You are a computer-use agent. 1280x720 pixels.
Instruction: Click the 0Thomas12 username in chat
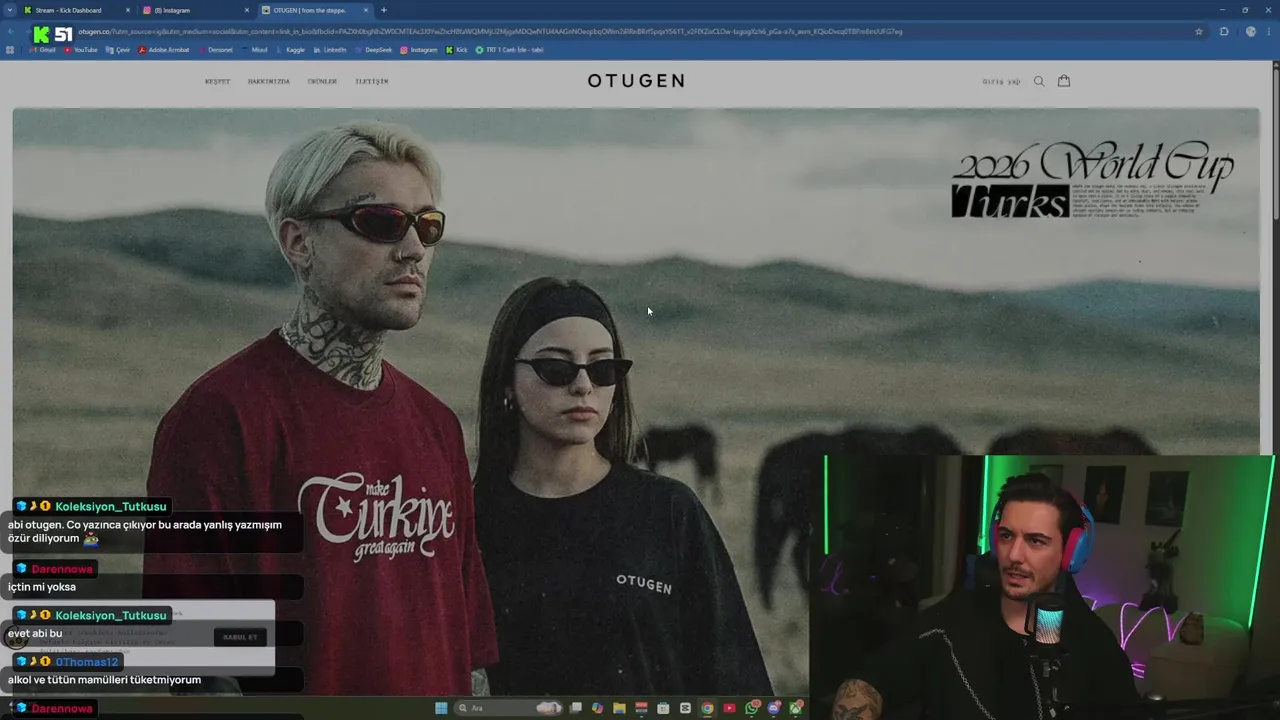[87, 662]
